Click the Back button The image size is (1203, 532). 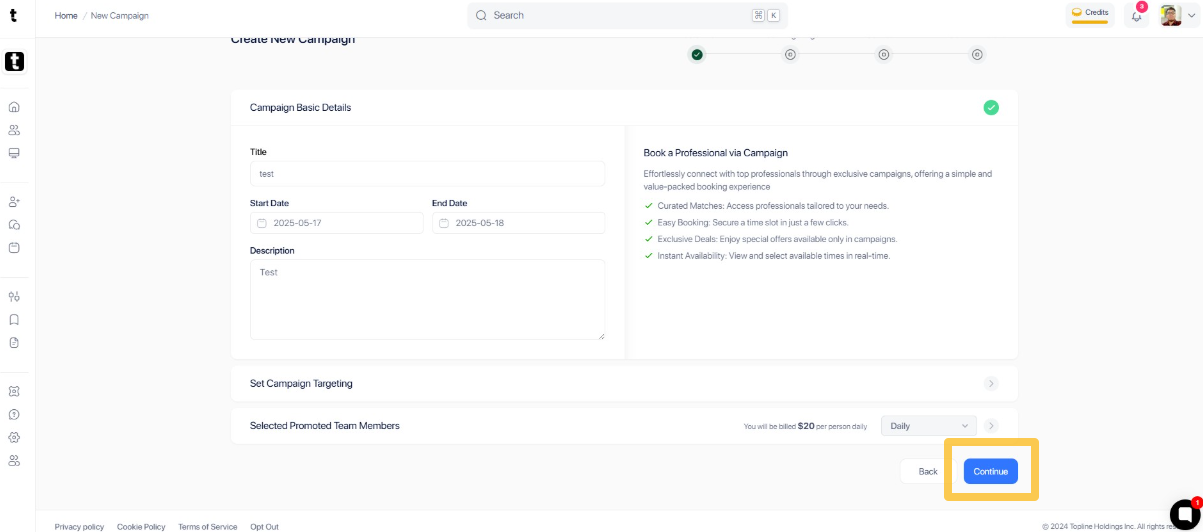(x=928, y=471)
